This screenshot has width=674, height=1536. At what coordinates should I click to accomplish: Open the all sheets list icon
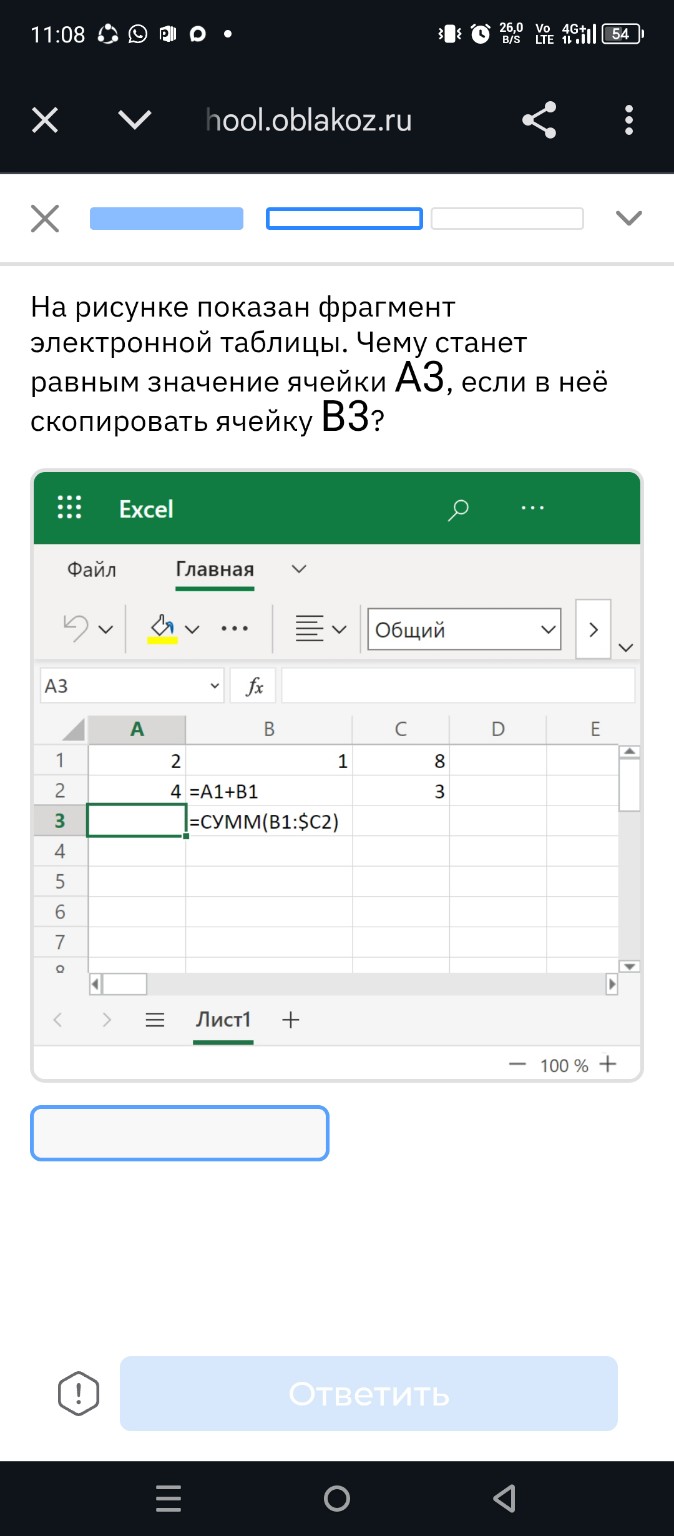[x=154, y=1020]
